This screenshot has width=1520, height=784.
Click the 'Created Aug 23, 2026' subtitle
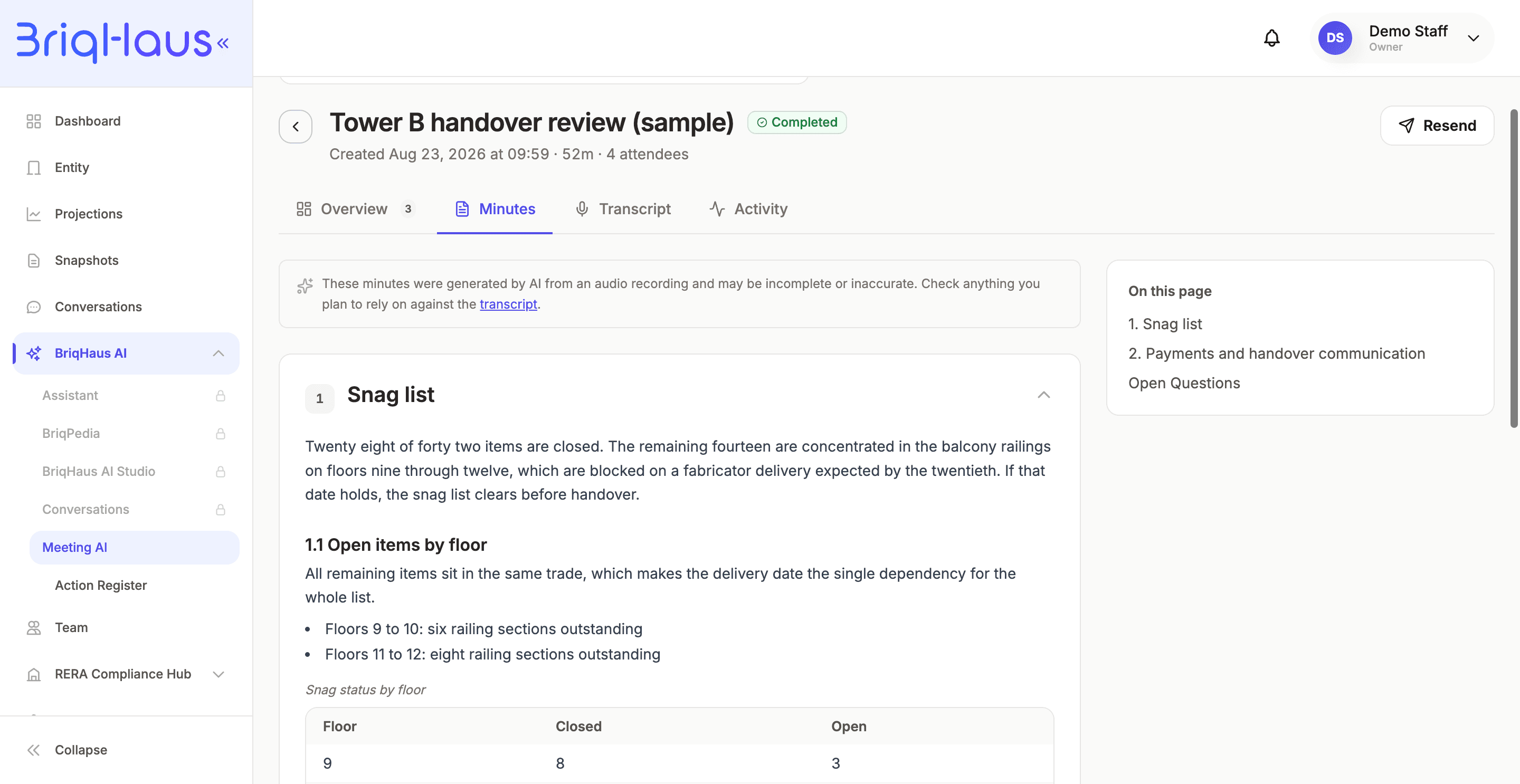(509, 154)
